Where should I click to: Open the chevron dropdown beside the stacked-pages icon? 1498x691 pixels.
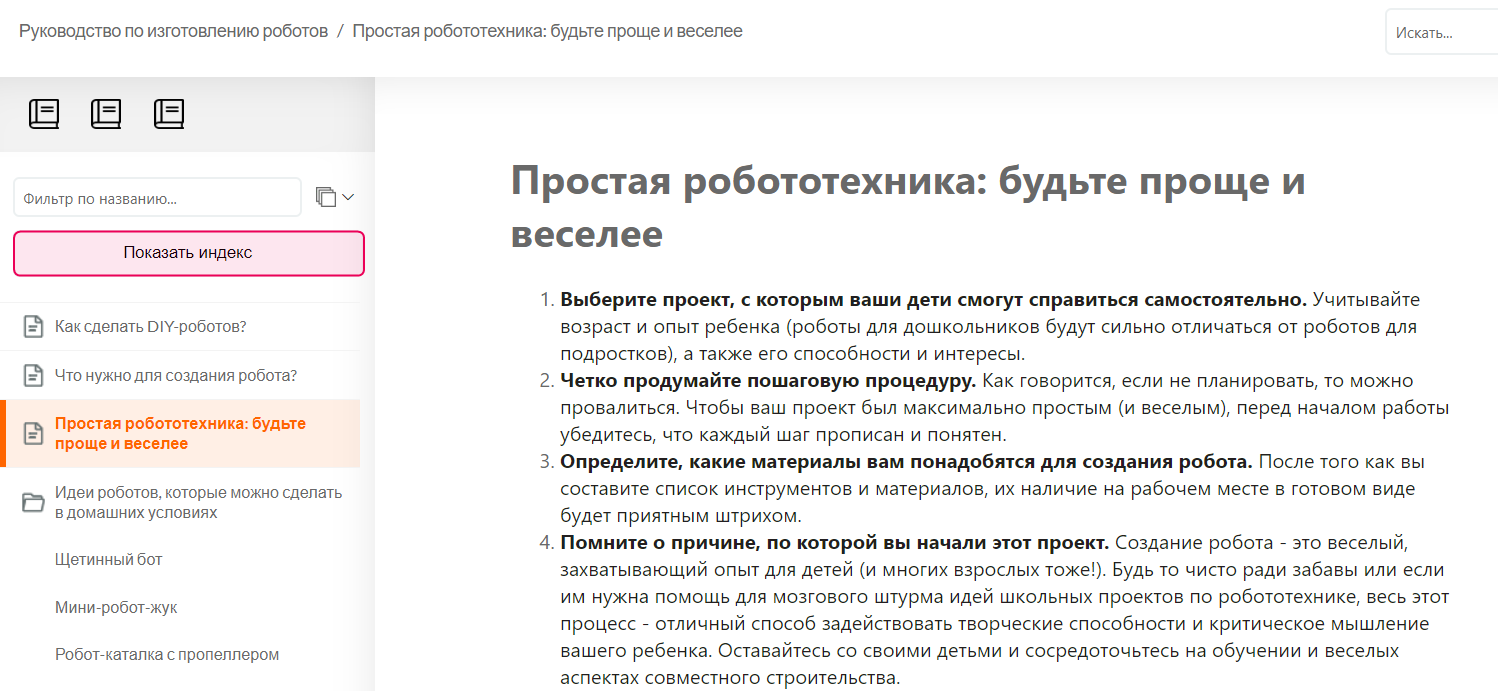pos(346,197)
